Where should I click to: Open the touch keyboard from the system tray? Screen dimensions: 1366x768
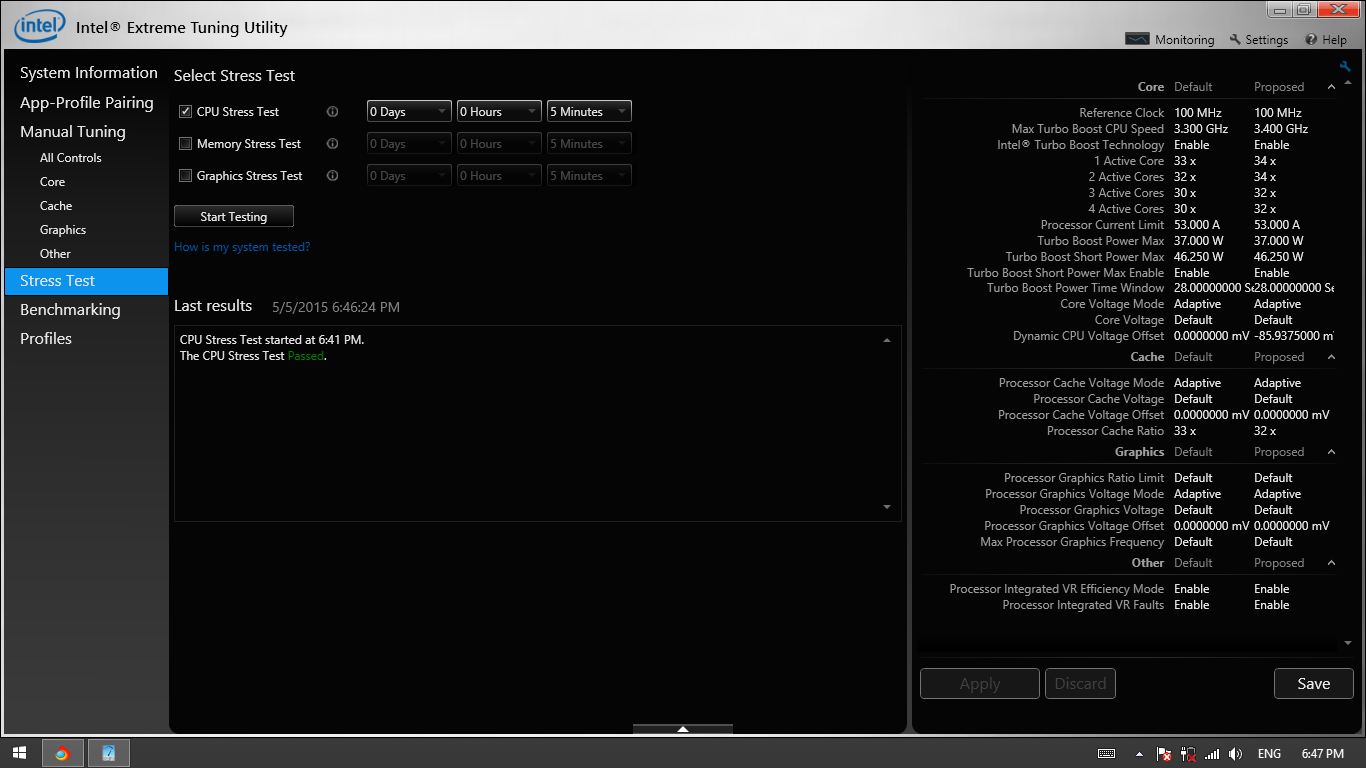pos(1106,753)
